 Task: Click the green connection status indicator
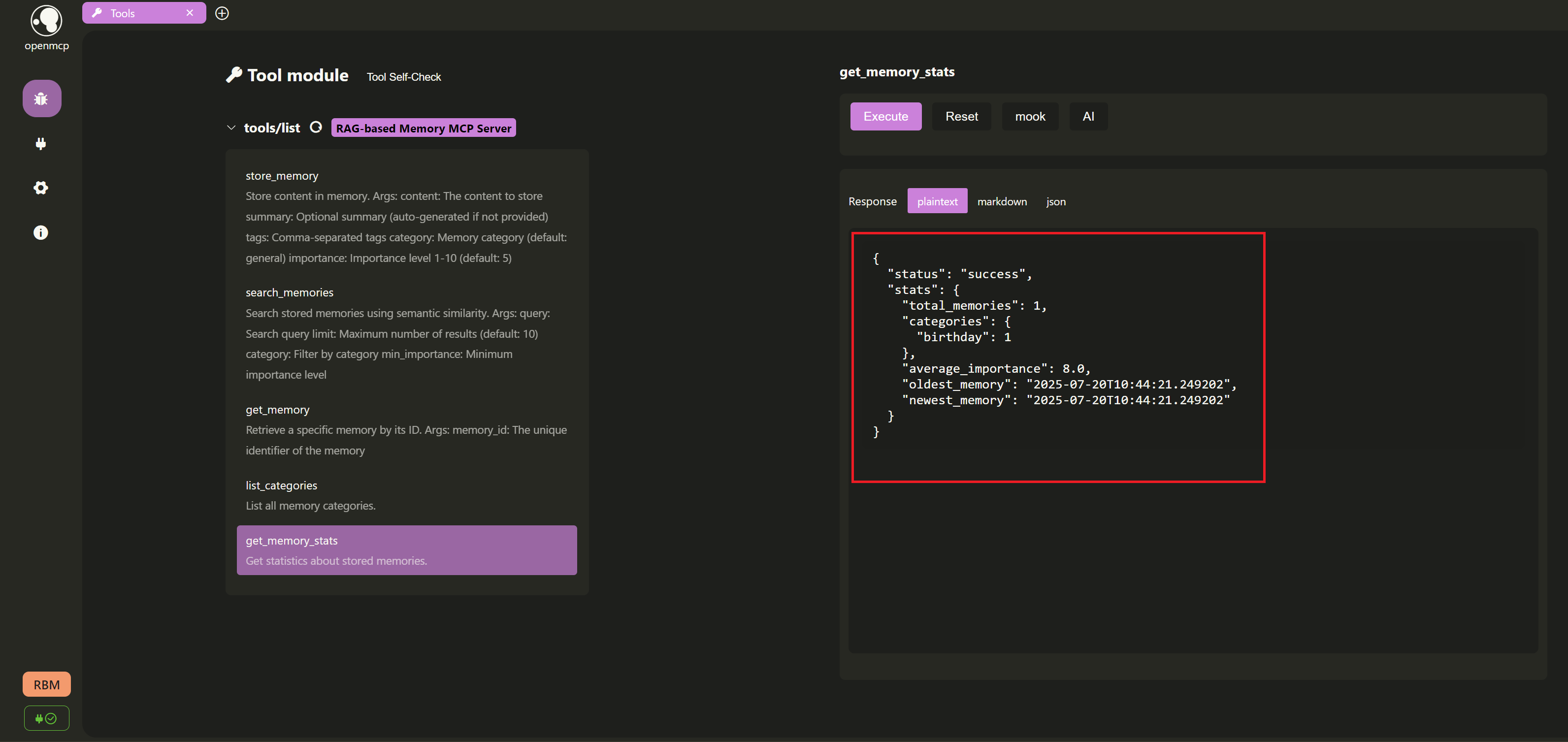point(46,718)
